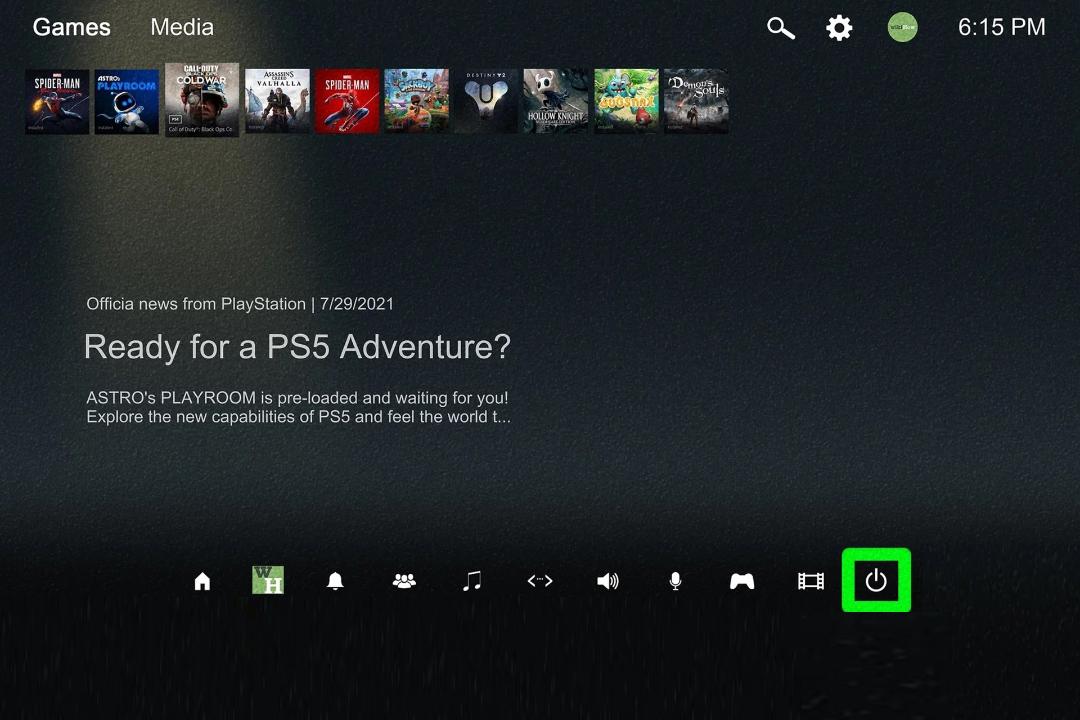The height and width of the screenshot is (720, 1080).
Task: Open the power button icon
Action: click(x=876, y=580)
